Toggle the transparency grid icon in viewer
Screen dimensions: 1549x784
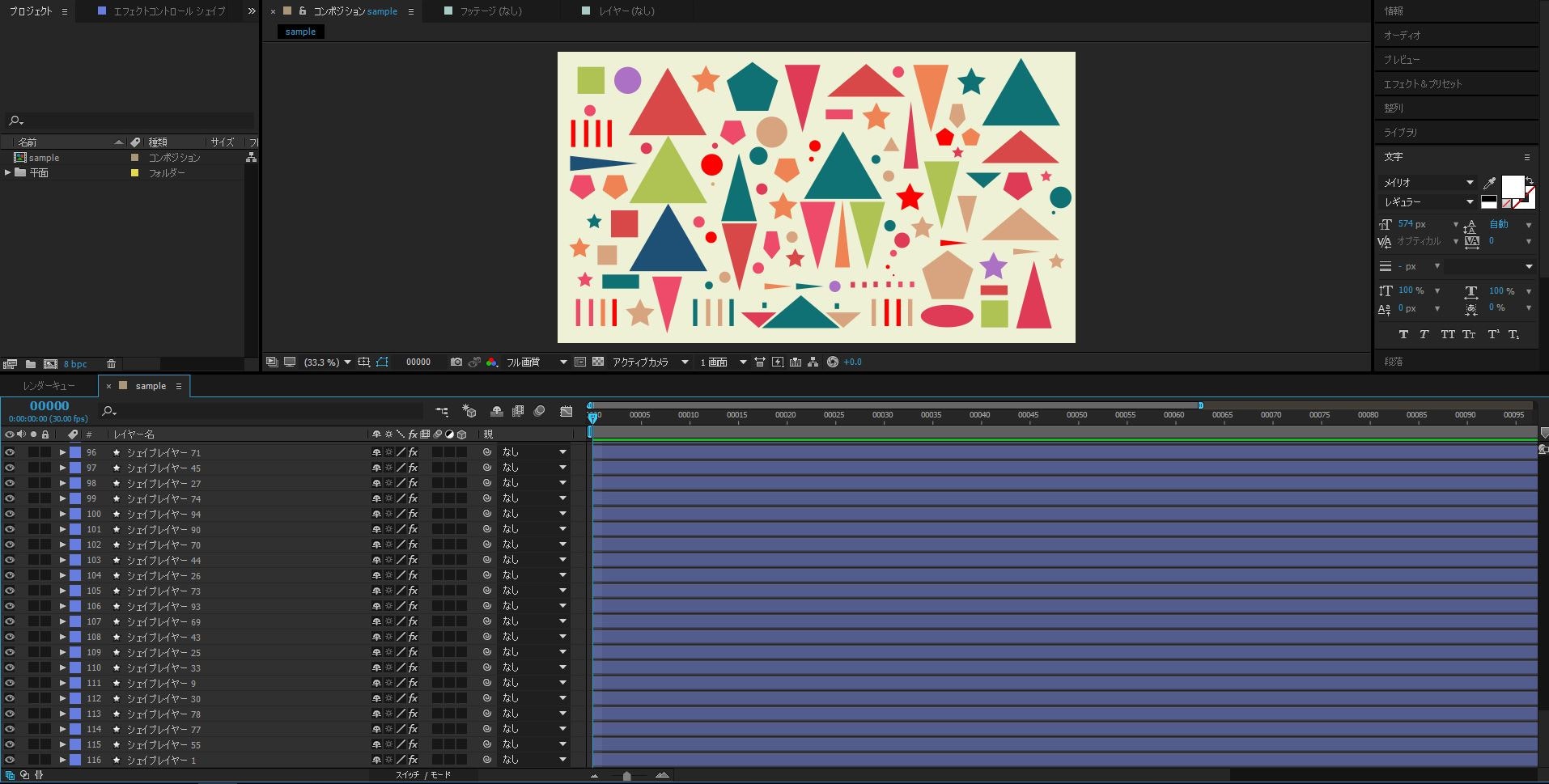598,362
